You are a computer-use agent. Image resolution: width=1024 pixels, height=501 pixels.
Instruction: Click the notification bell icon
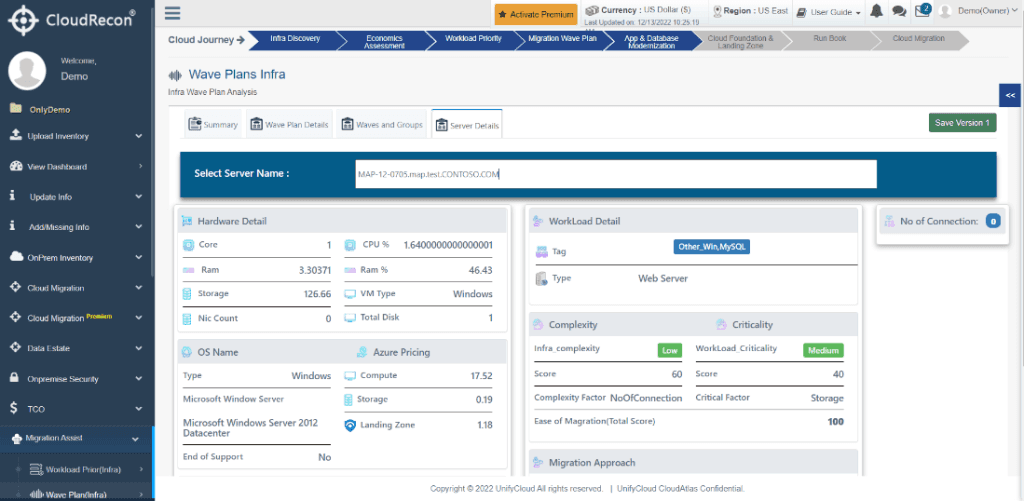point(876,11)
